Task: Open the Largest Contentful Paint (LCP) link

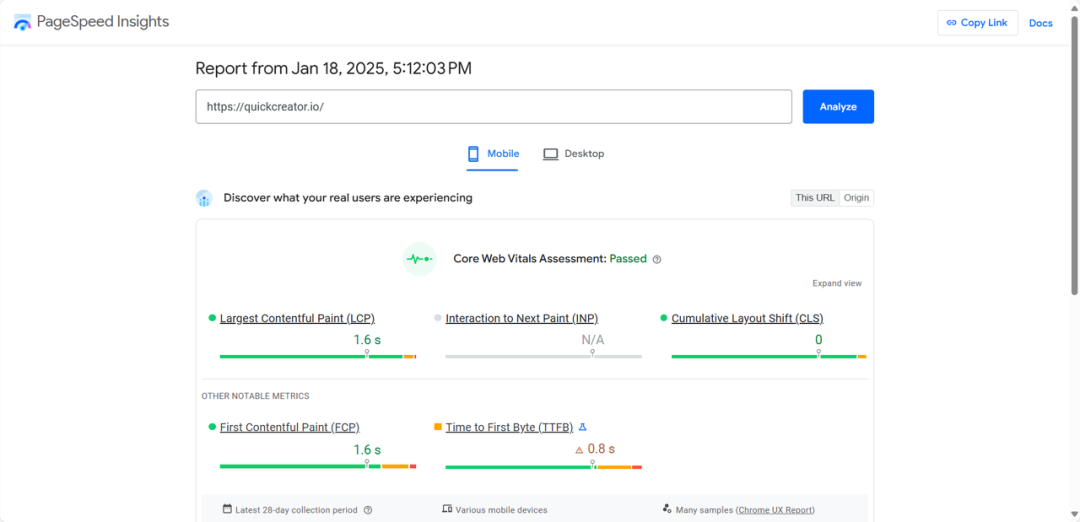Action: [x=298, y=318]
